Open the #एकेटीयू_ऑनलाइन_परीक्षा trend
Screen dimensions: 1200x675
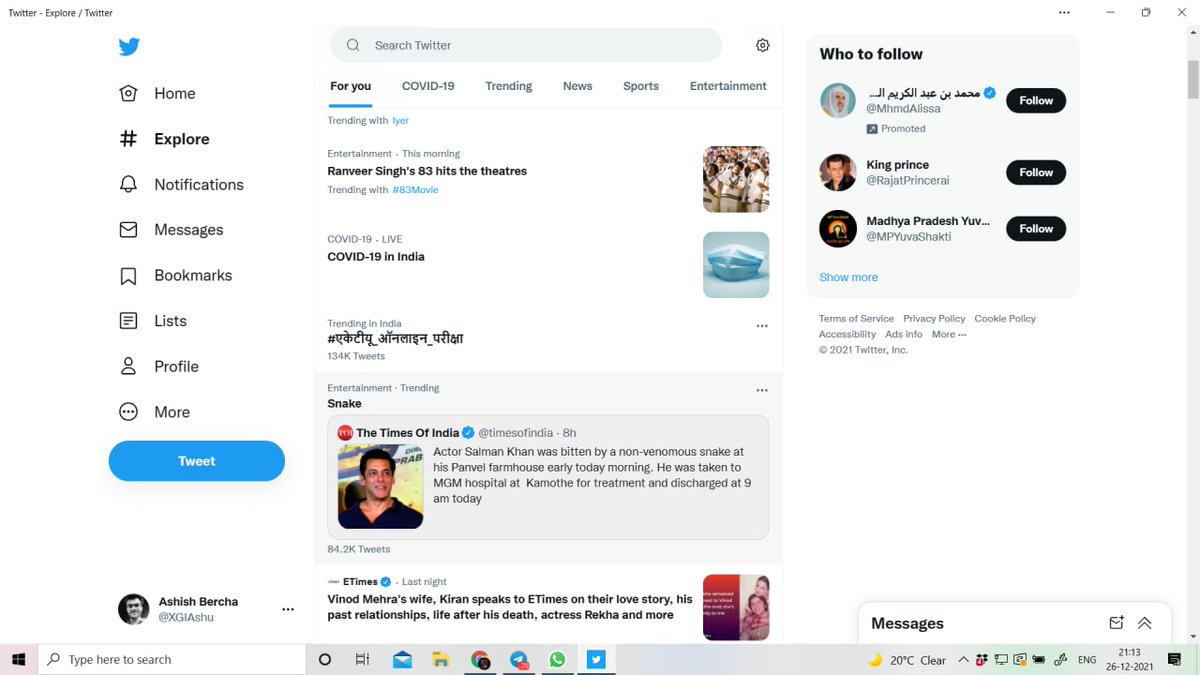(395, 339)
